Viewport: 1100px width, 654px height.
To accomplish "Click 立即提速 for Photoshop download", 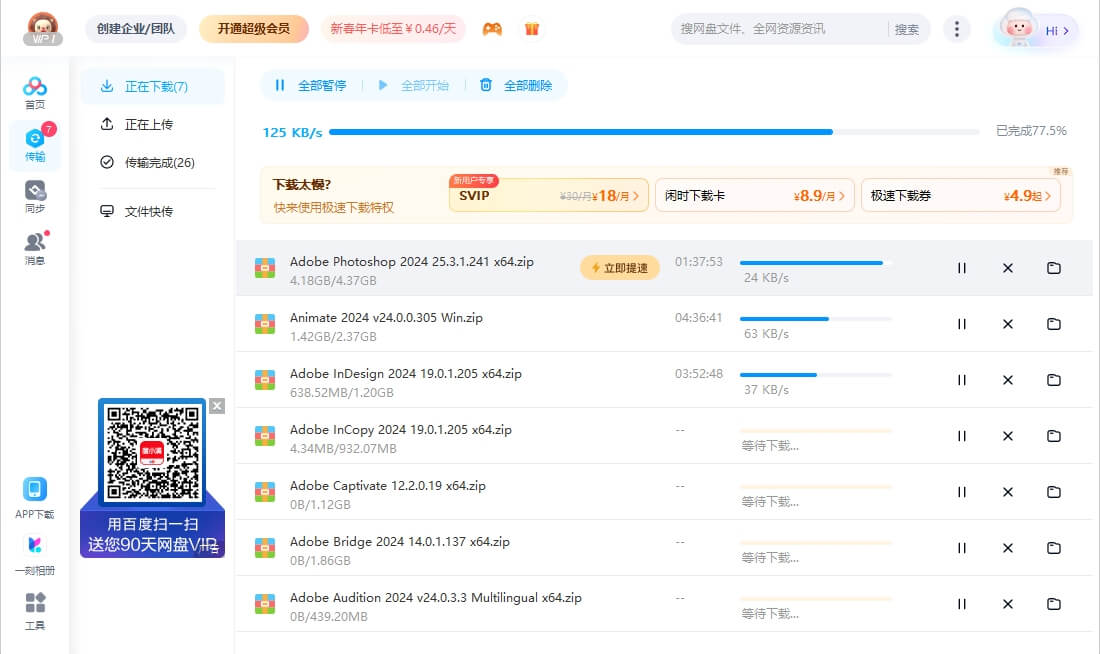I will pos(619,268).
